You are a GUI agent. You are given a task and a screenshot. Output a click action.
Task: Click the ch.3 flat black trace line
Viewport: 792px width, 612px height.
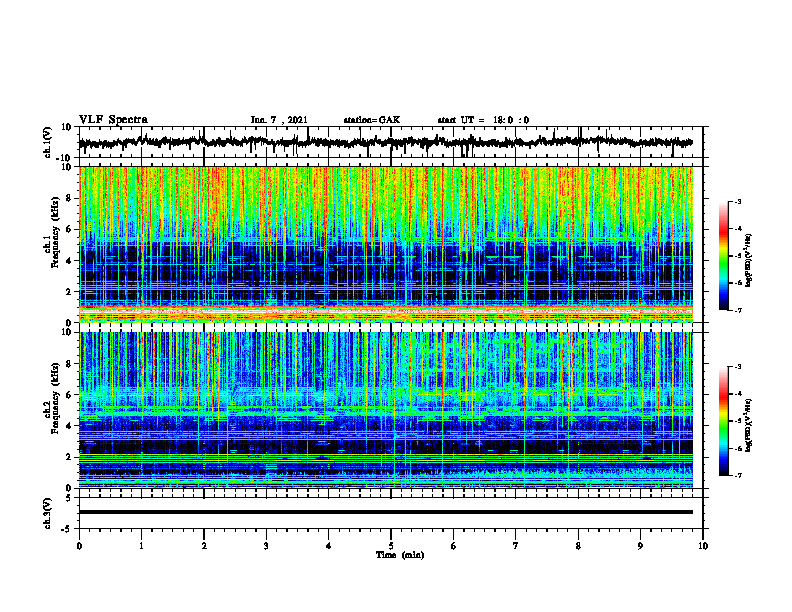click(x=386, y=512)
